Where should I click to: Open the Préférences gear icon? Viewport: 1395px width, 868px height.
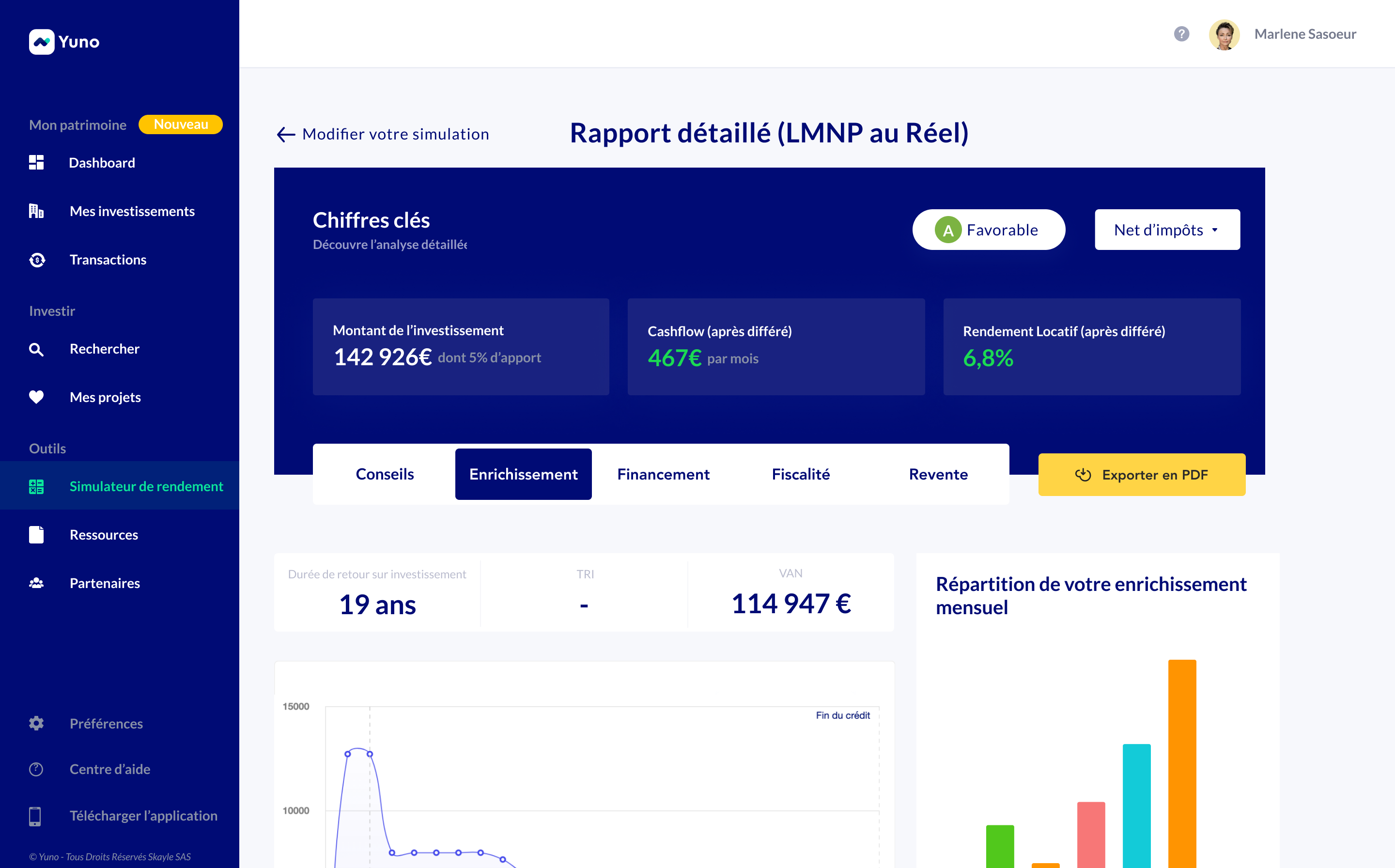coord(36,723)
